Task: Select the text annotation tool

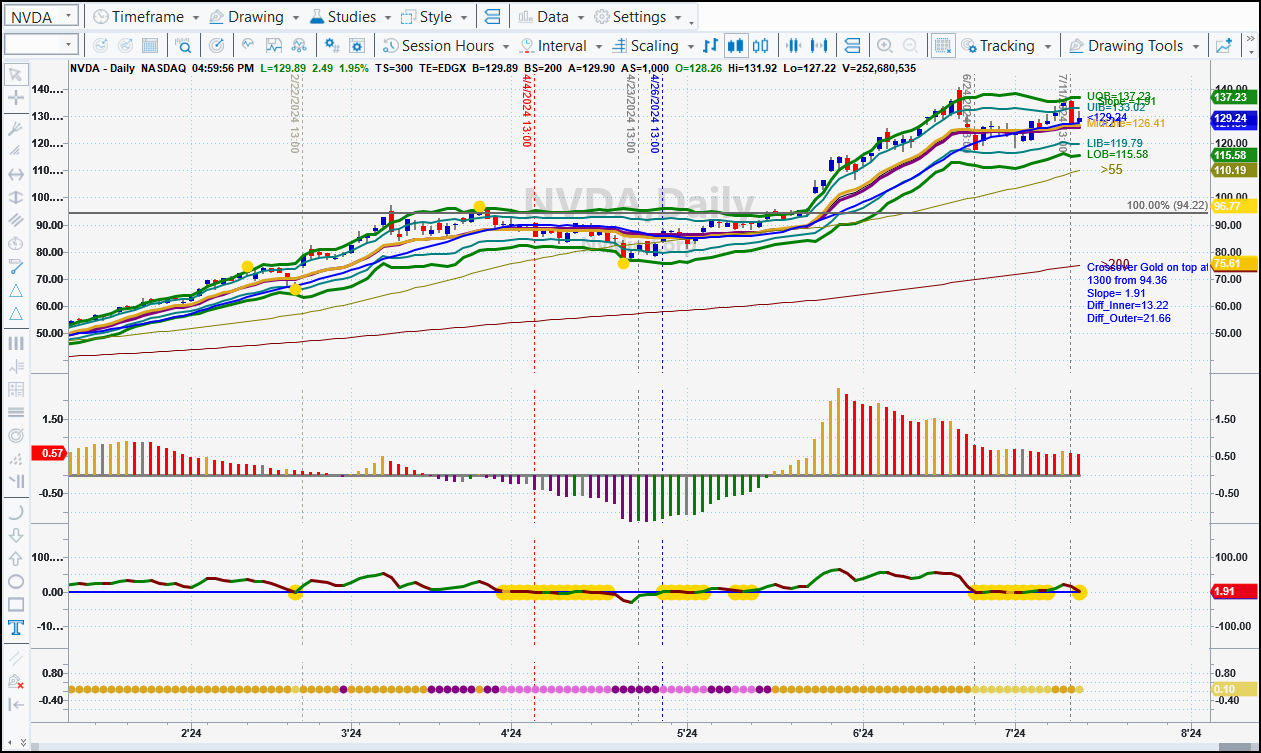Action: 16,628
